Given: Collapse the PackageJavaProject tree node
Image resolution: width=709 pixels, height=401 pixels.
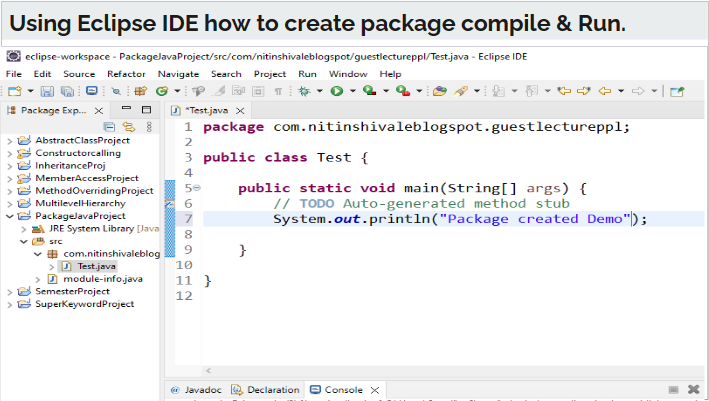Looking at the screenshot, I should pos(9,216).
